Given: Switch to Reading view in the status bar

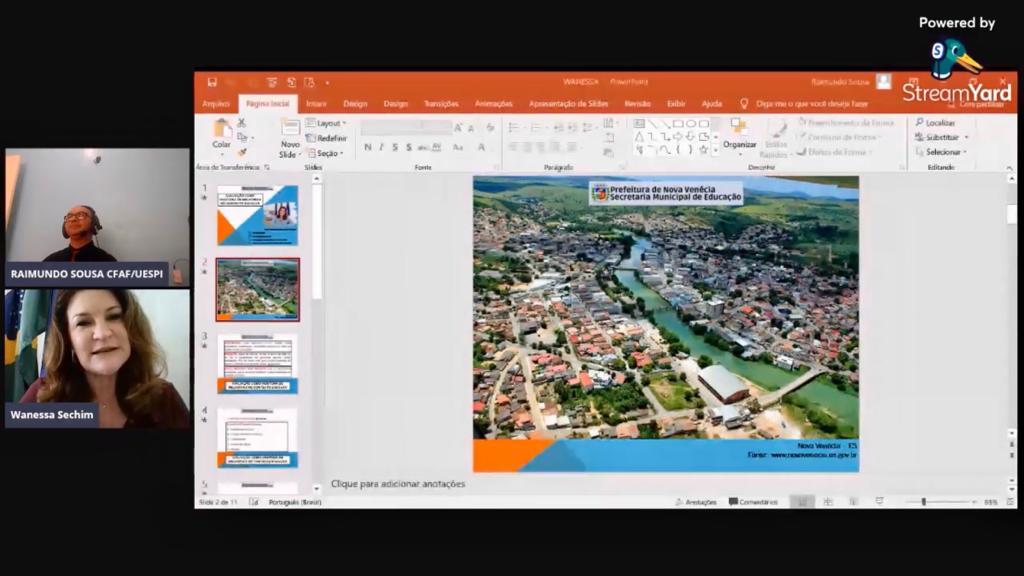Looking at the screenshot, I should pos(854,502).
